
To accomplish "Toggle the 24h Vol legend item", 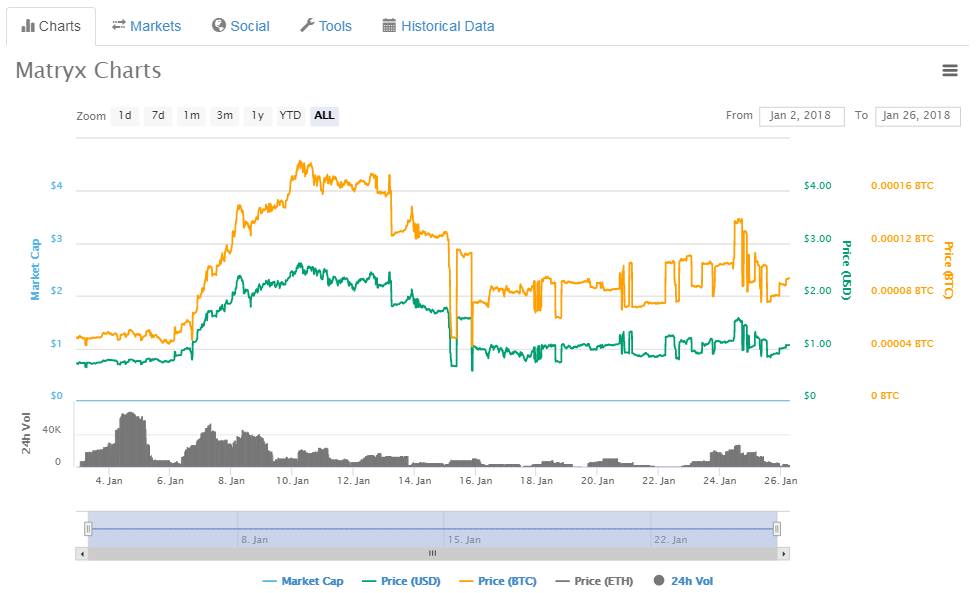I will click(x=684, y=581).
